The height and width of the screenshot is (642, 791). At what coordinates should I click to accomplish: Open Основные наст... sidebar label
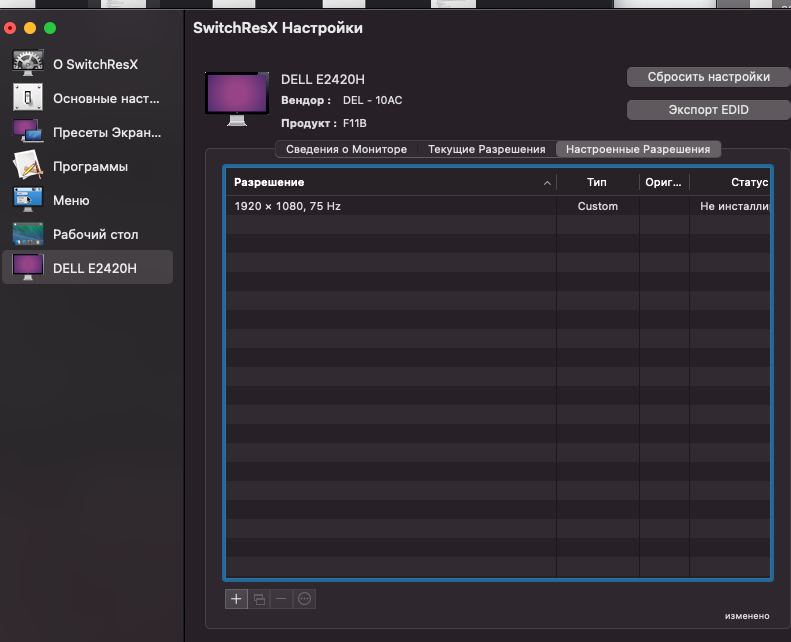point(106,98)
